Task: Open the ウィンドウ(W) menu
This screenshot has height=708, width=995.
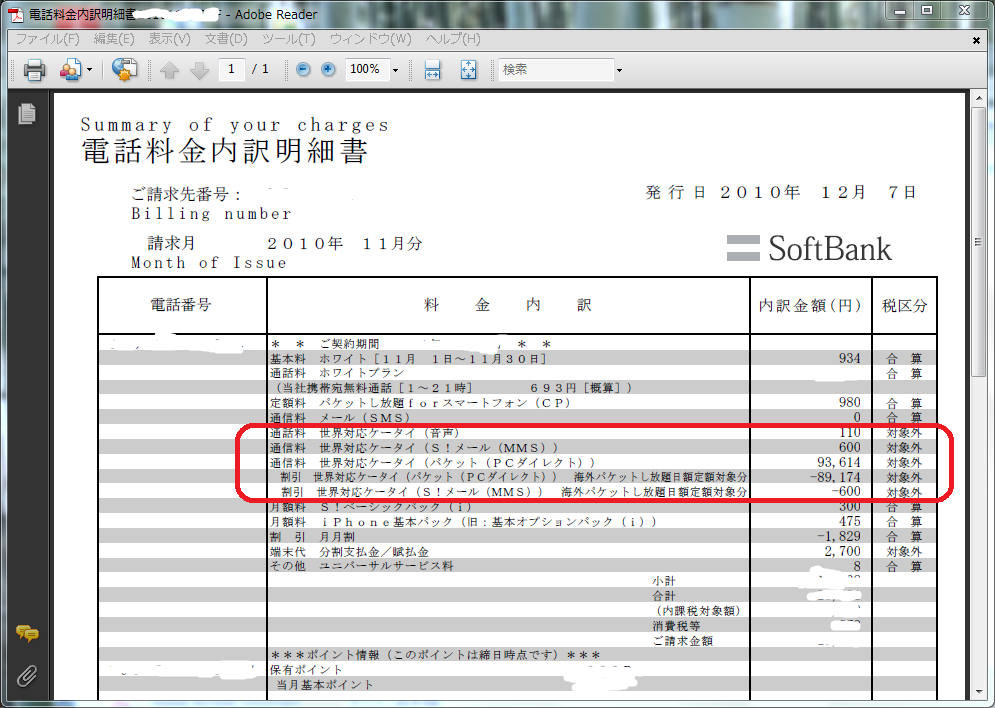Action: point(371,39)
